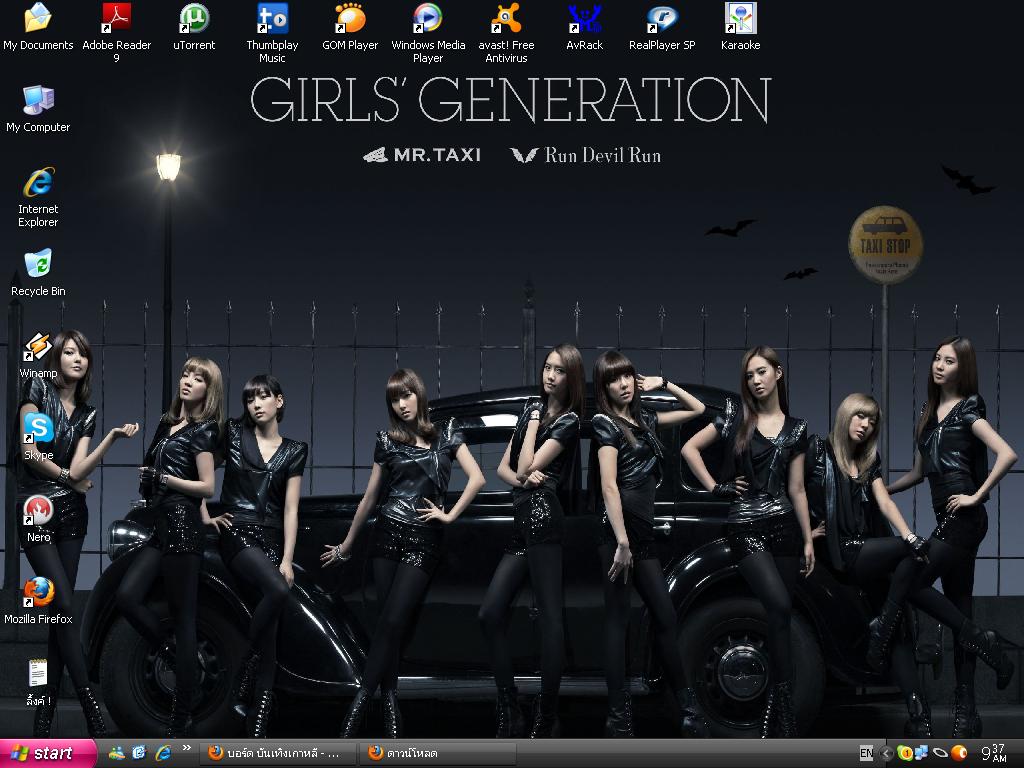Viewport: 1024px width, 768px height.
Task: Launch the Adobe Reader 9 shortcut
Action: point(116,33)
